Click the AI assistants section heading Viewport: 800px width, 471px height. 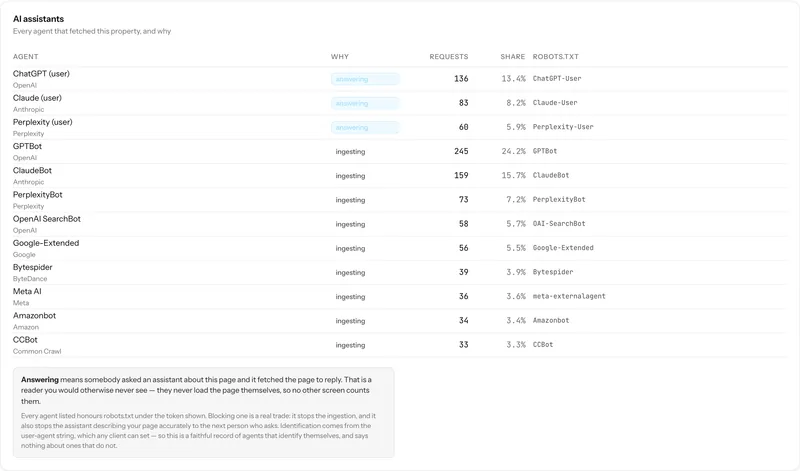tap(38, 19)
